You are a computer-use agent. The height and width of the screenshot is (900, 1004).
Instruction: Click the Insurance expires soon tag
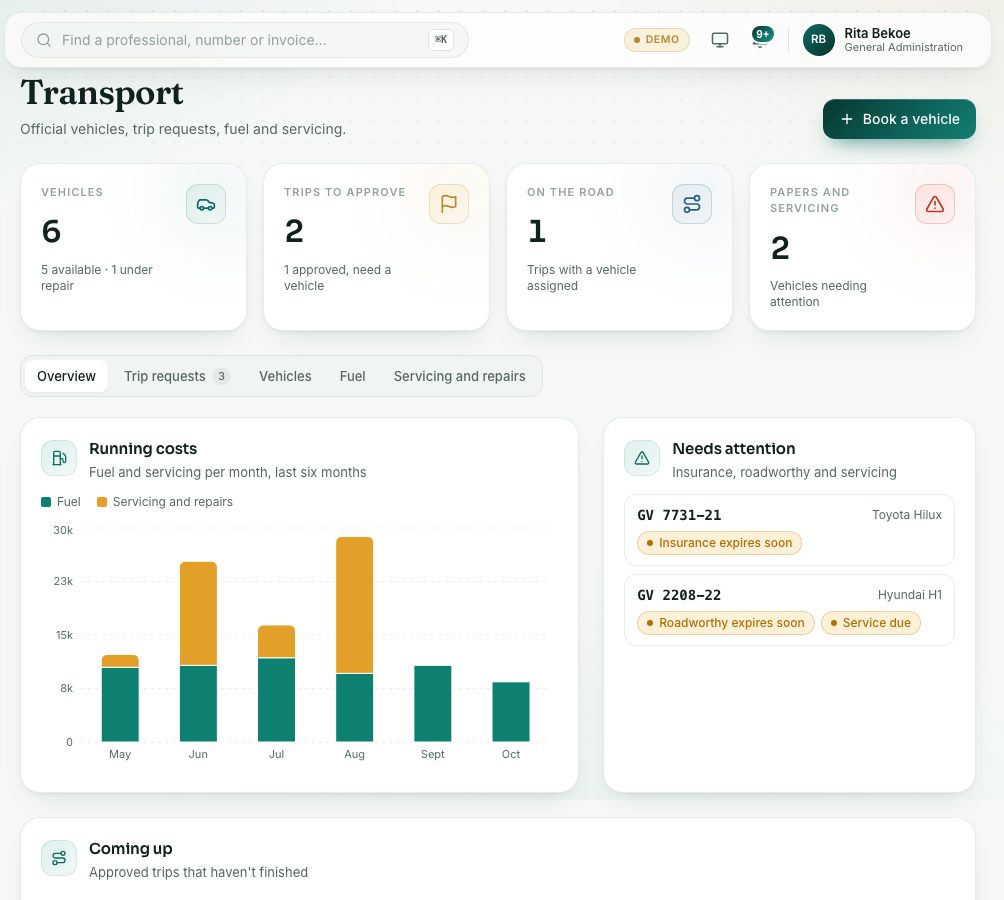[719, 543]
